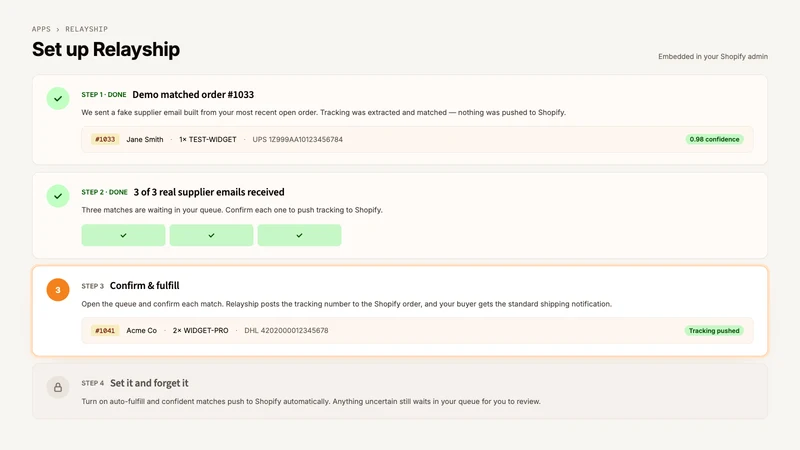
Task: Click the Embedded in your Shopify admin note
Action: (713, 57)
